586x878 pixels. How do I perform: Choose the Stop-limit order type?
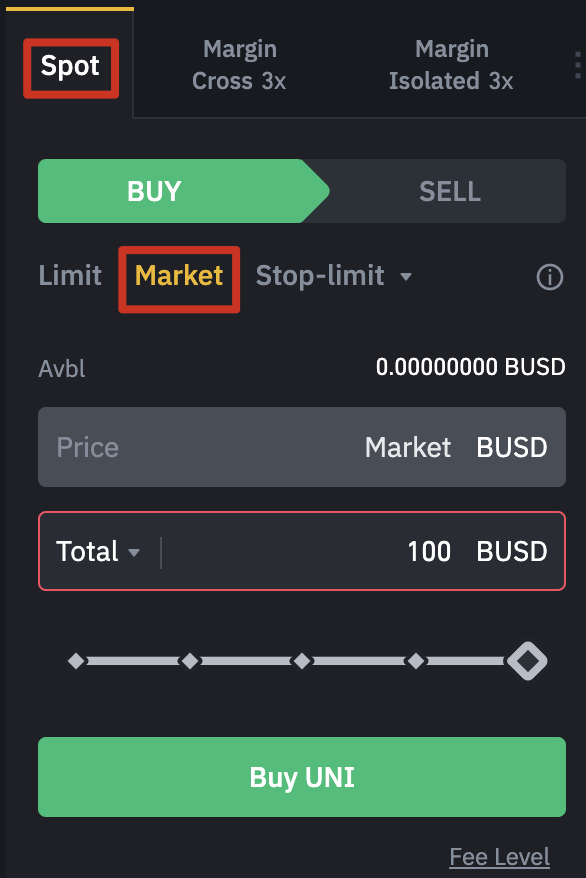pos(320,275)
